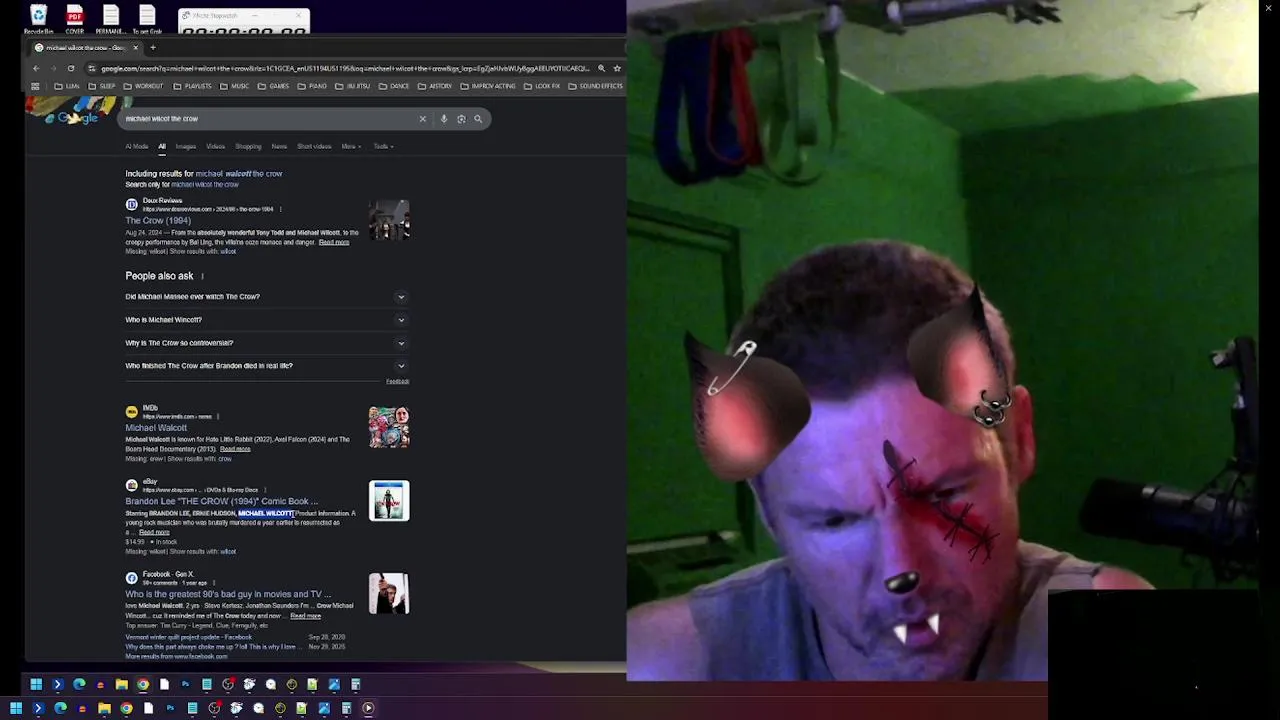Viewport: 1280px width, 720px height.
Task: Go back with the browser back arrow
Action: click(x=36, y=68)
